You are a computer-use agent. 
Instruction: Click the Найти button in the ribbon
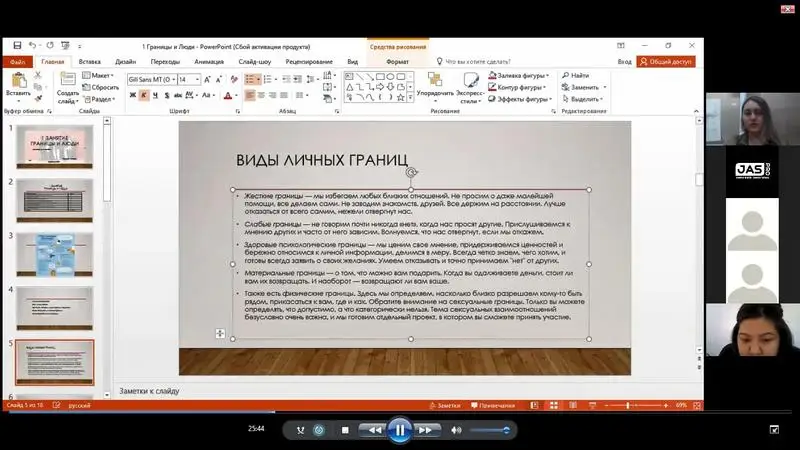[575, 76]
